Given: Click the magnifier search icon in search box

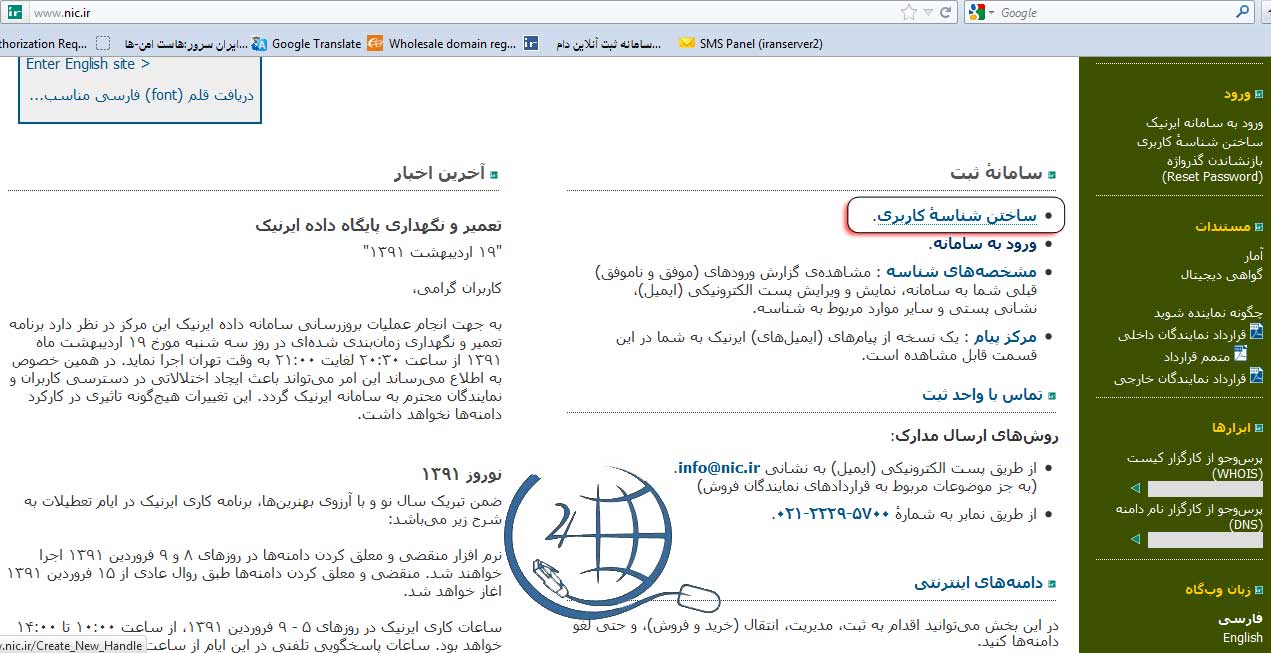Looking at the screenshot, I should (x=1243, y=13).
